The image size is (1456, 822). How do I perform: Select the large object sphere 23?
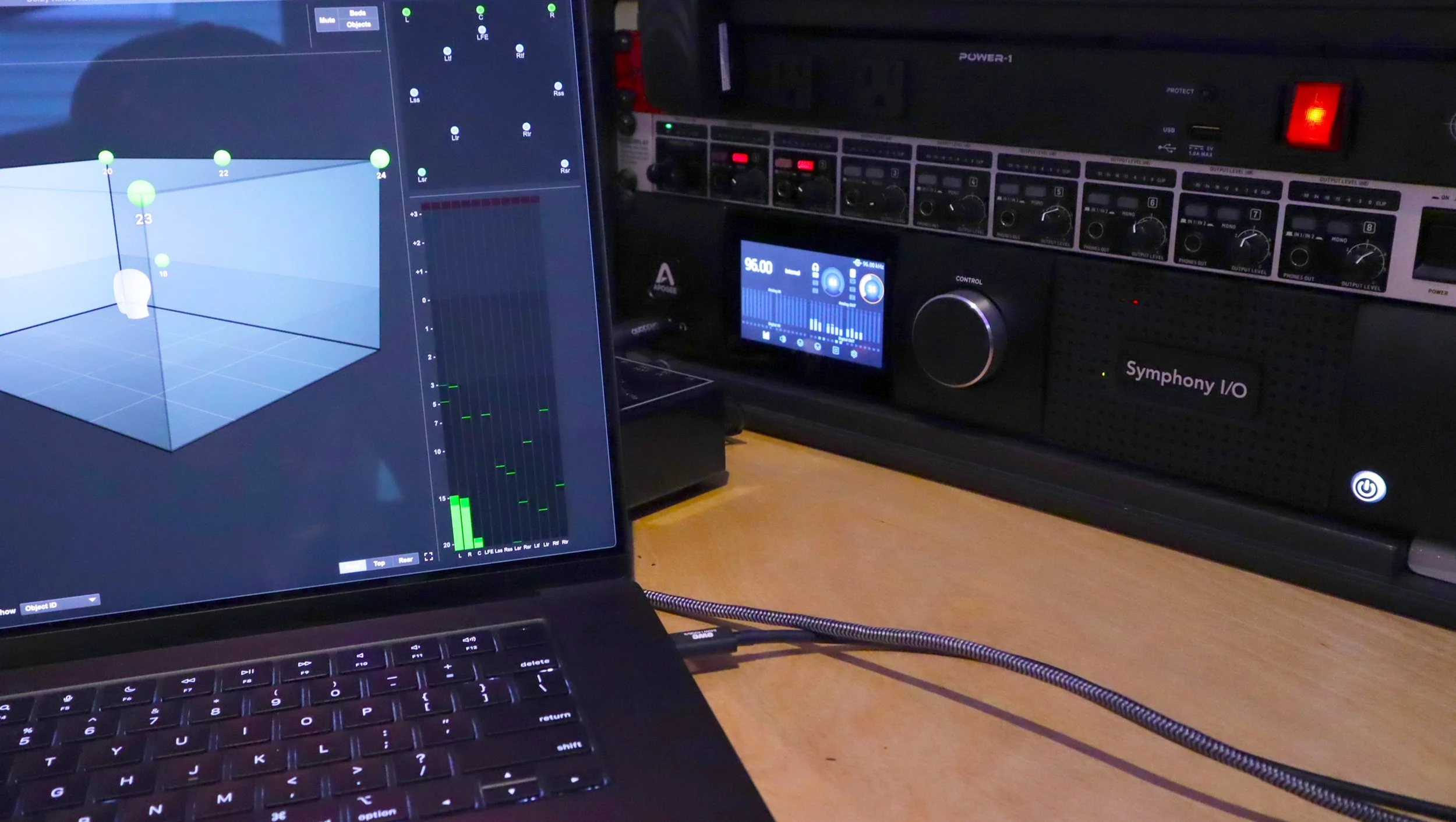coord(141,194)
